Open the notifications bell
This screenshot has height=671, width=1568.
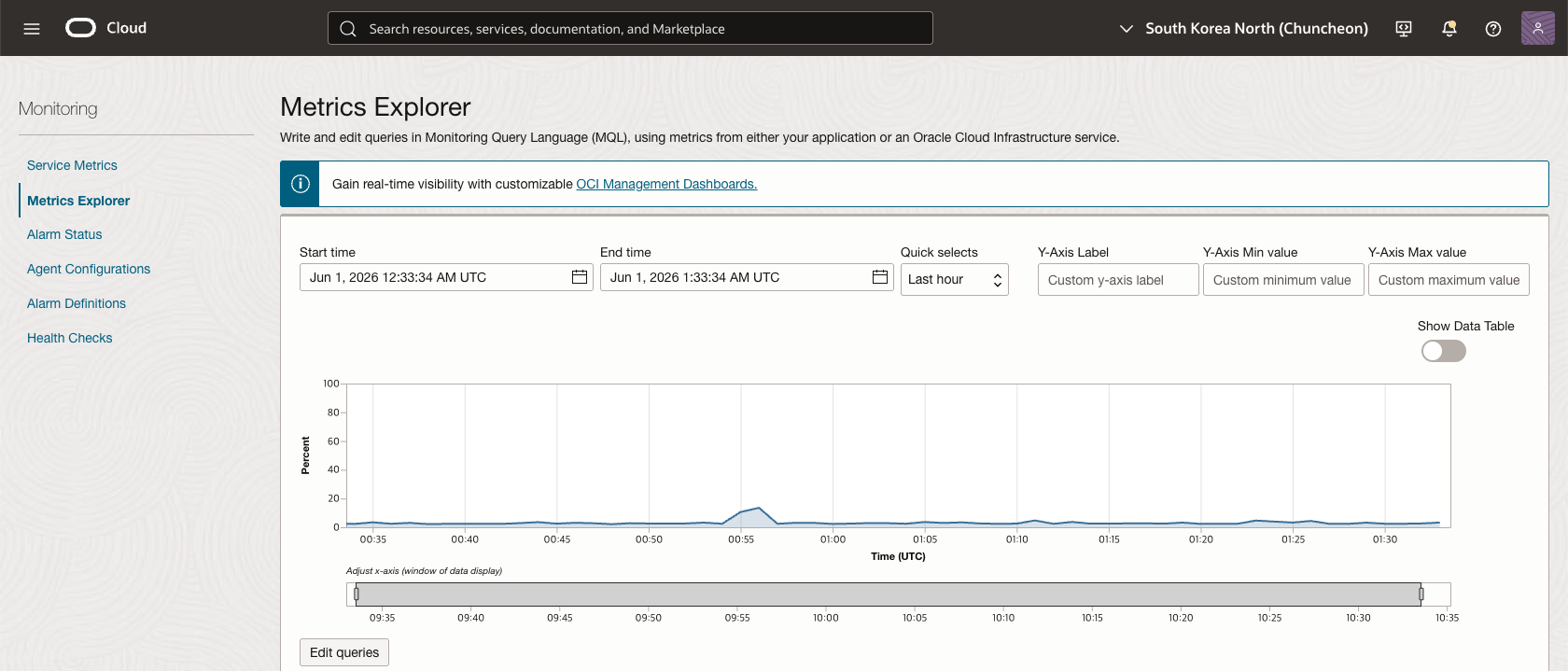pos(1449,29)
